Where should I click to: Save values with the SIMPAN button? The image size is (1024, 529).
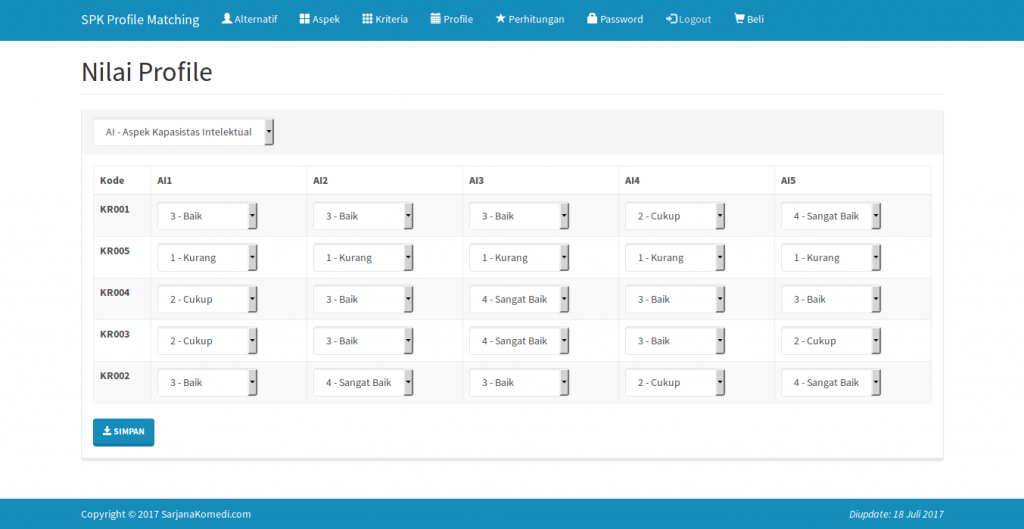pos(123,432)
